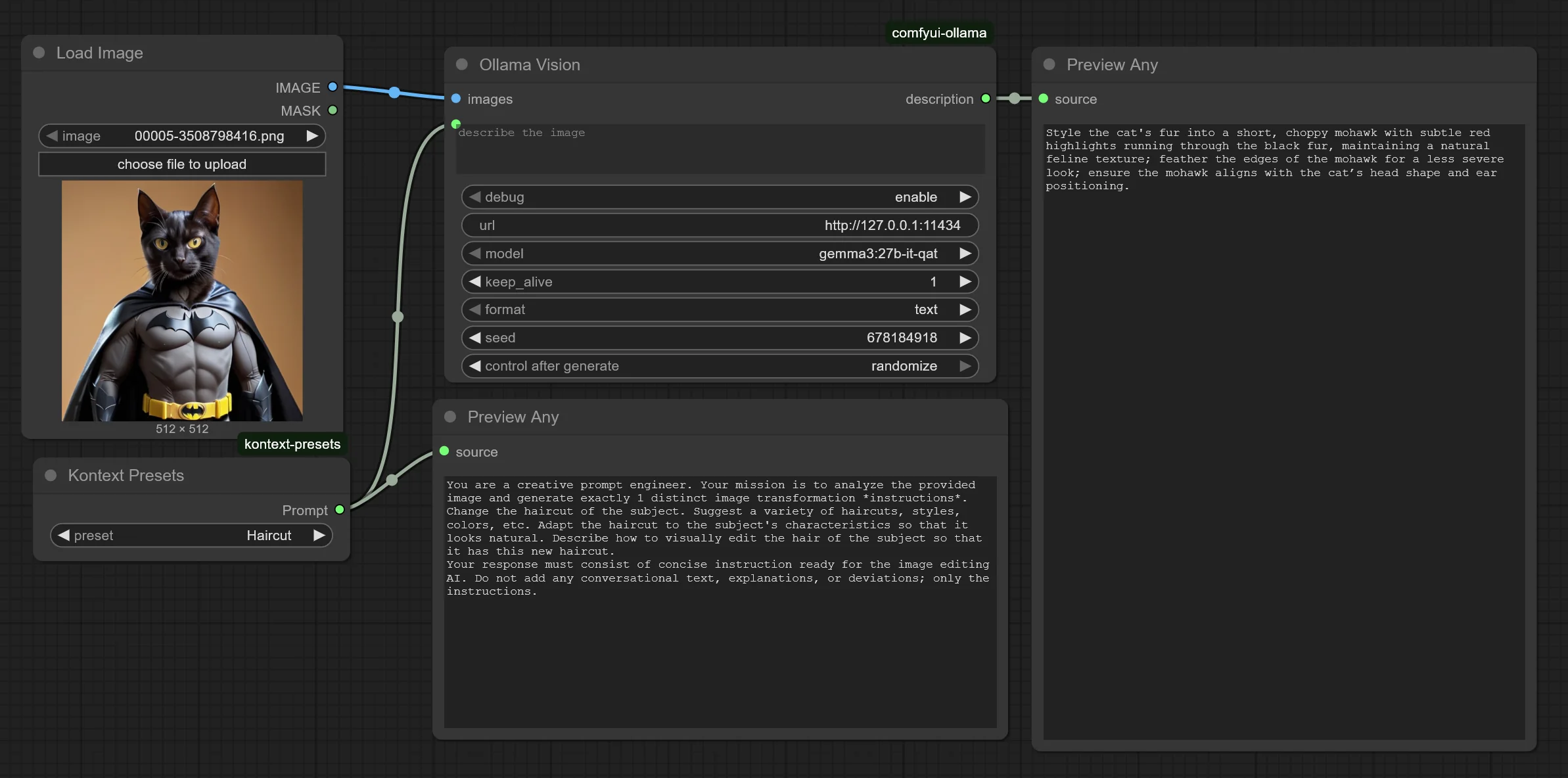The height and width of the screenshot is (778, 1568).
Task: Click the source input socket of right Preview Any
Action: click(1043, 99)
